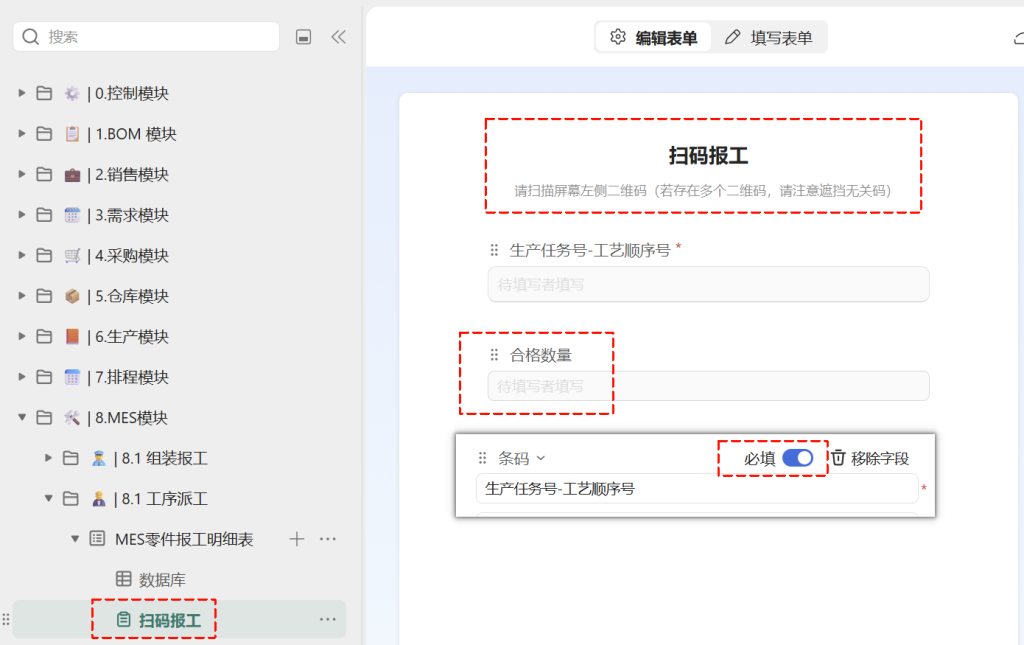Click drag handle of 条码 field

click(483, 458)
